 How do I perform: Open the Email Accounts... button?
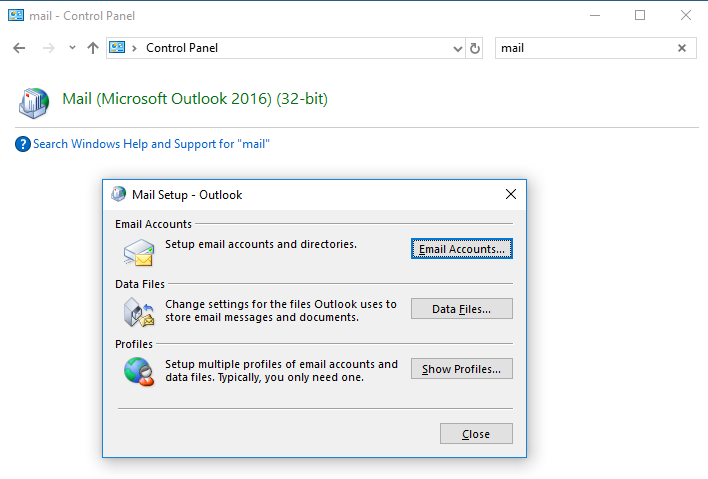click(461, 249)
